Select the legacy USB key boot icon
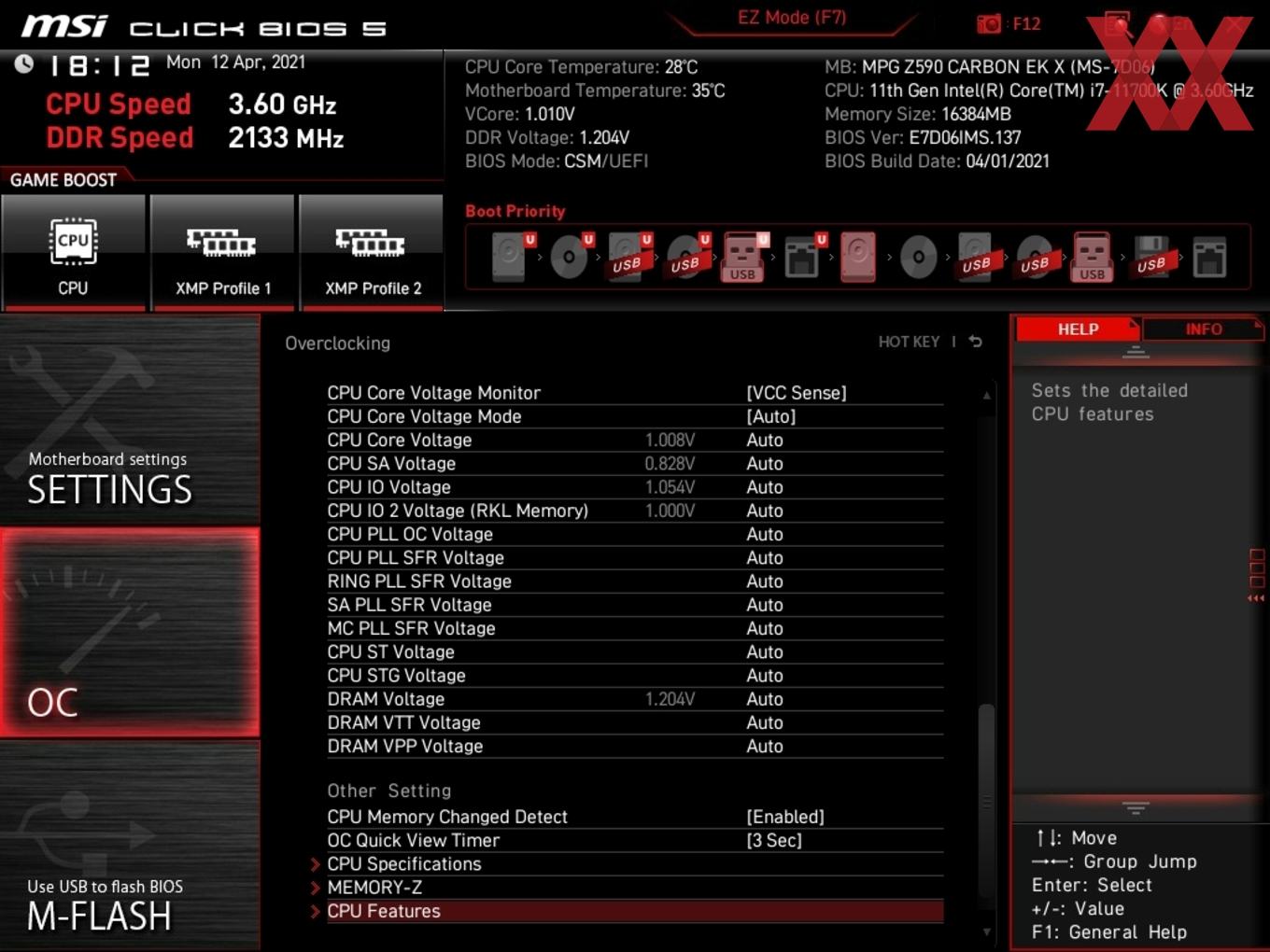Image resolution: width=1270 pixels, height=952 pixels. 1093,257
